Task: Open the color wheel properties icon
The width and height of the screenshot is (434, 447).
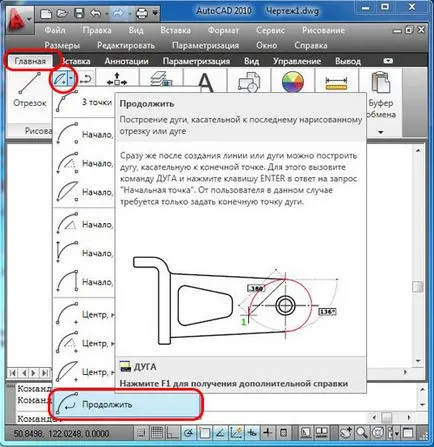Action: (x=293, y=82)
